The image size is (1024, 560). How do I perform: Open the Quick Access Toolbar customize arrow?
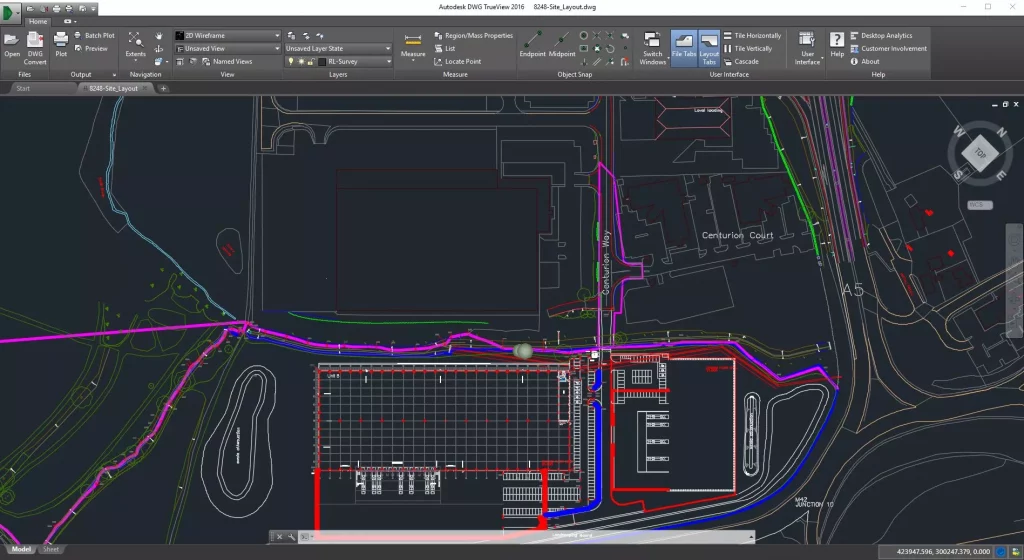pos(93,8)
